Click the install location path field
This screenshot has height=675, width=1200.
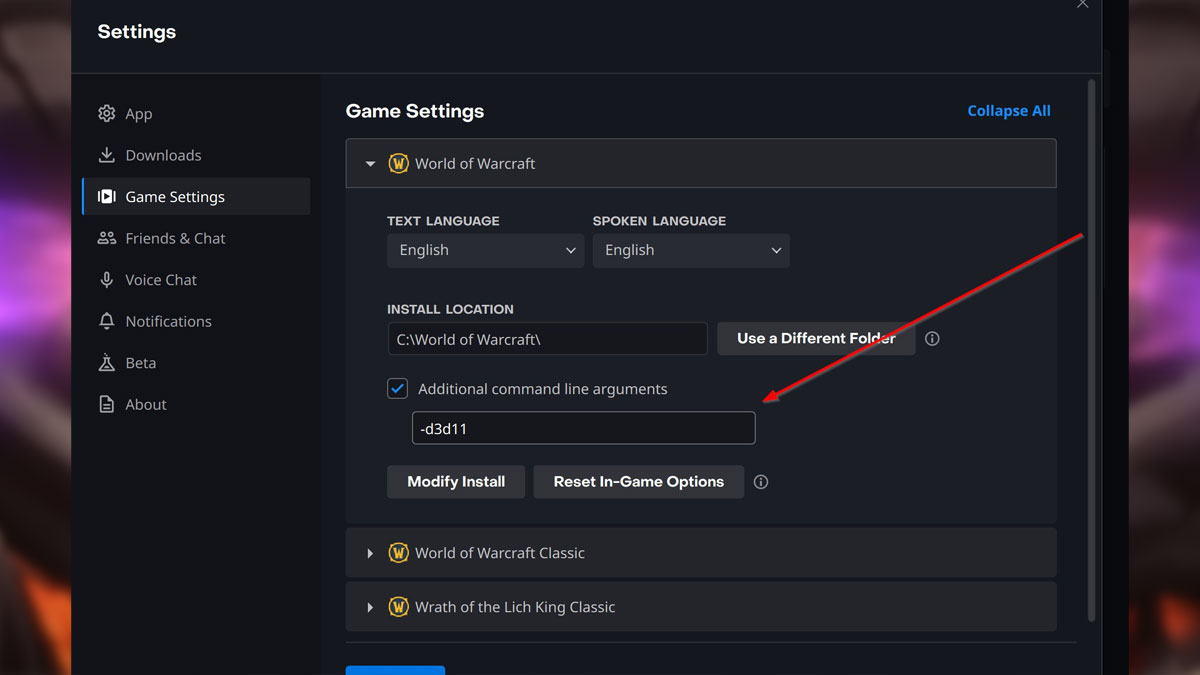point(548,339)
